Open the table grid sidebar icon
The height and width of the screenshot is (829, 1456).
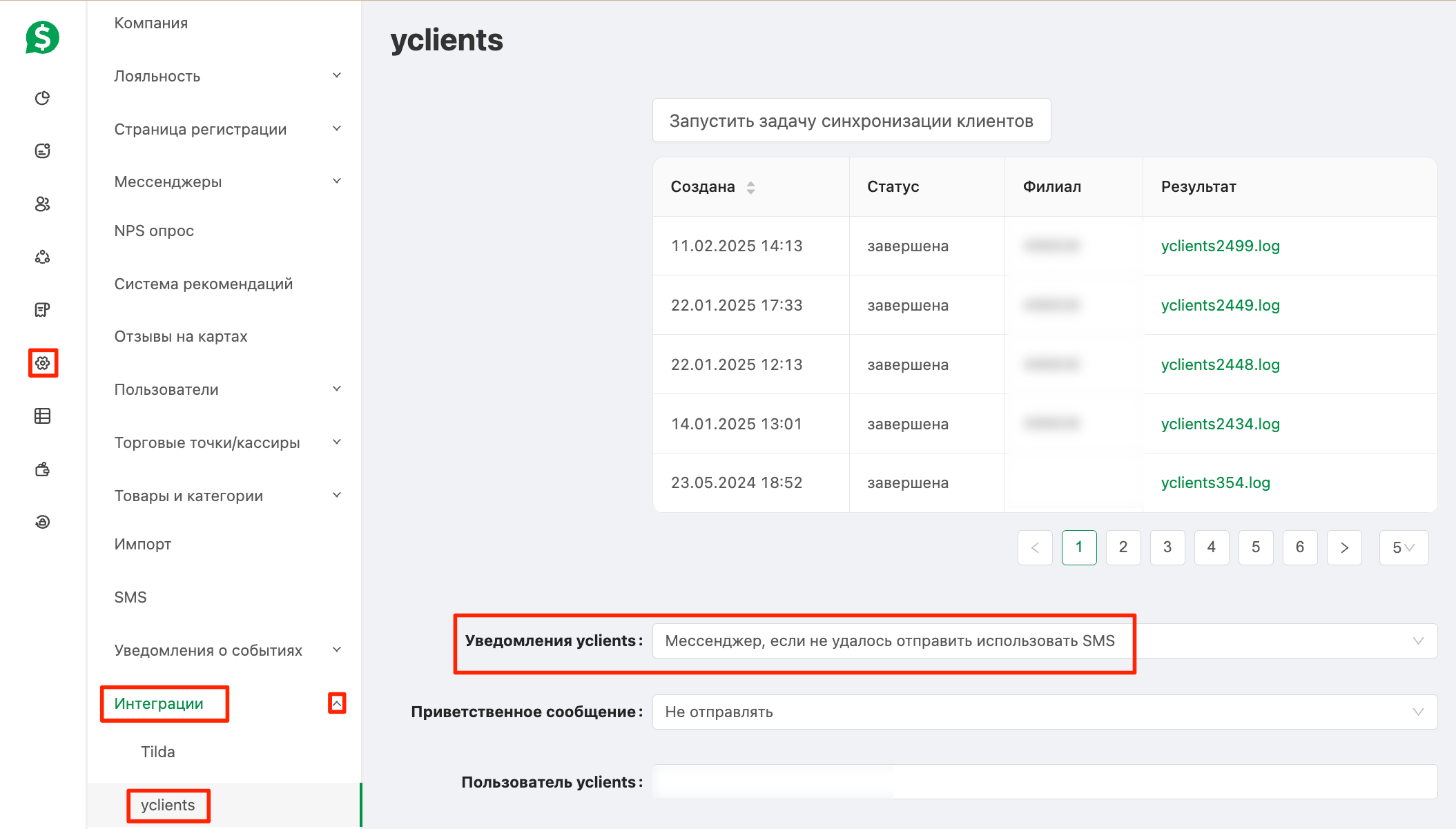click(x=43, y=416)
